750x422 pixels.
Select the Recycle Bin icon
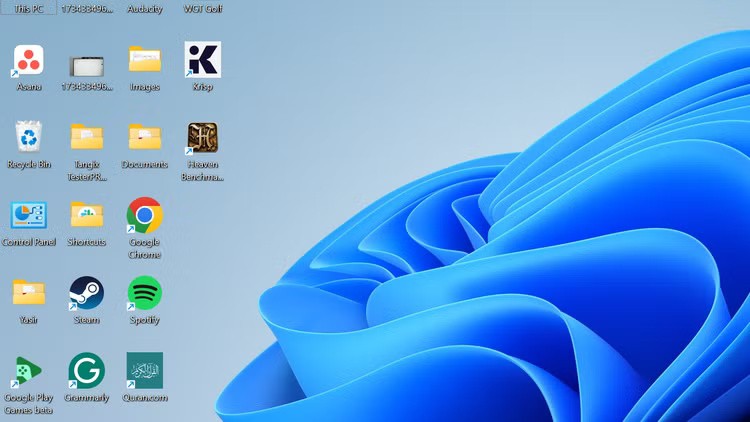(29, 137)
